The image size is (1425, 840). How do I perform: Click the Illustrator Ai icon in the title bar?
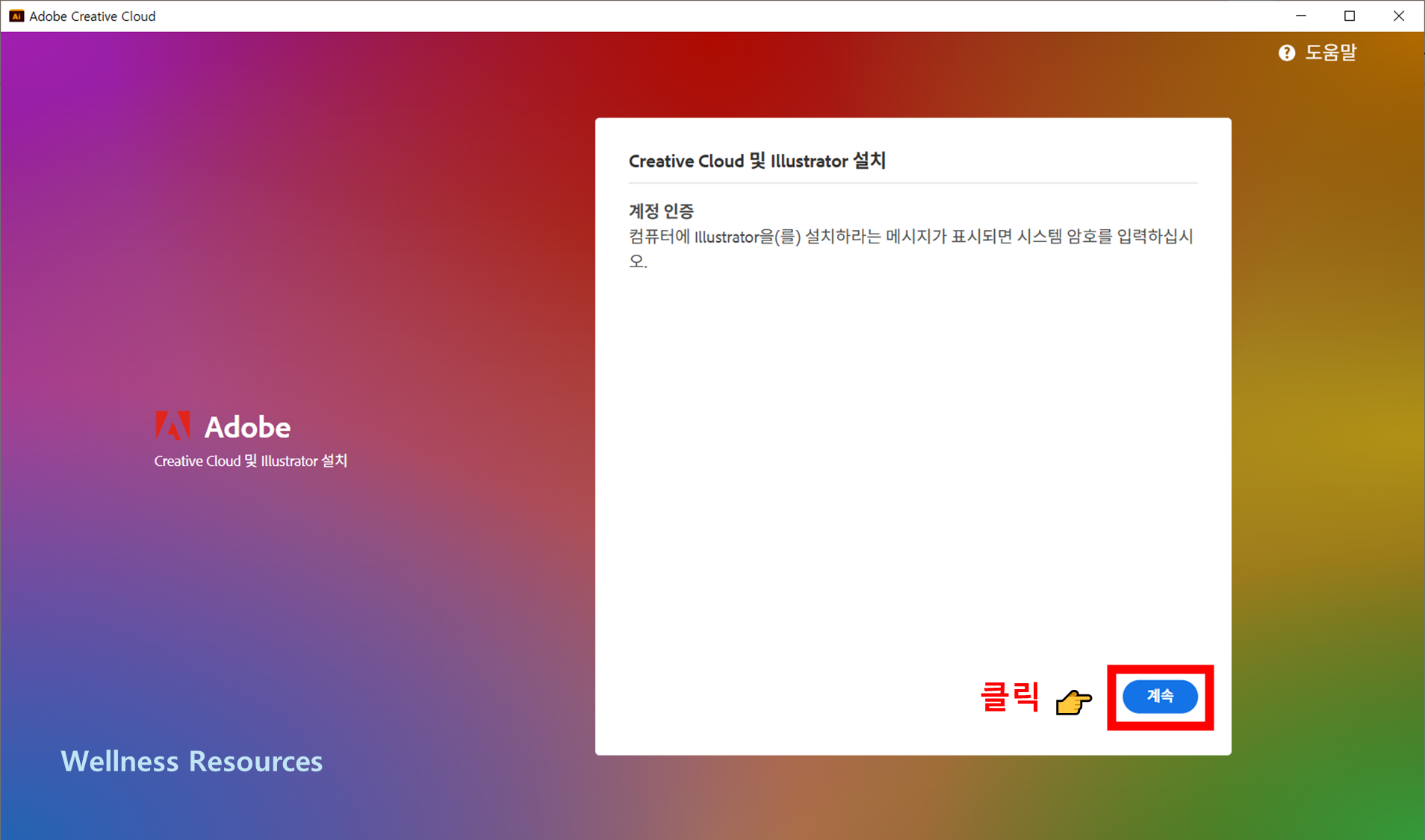pos(16,16)
